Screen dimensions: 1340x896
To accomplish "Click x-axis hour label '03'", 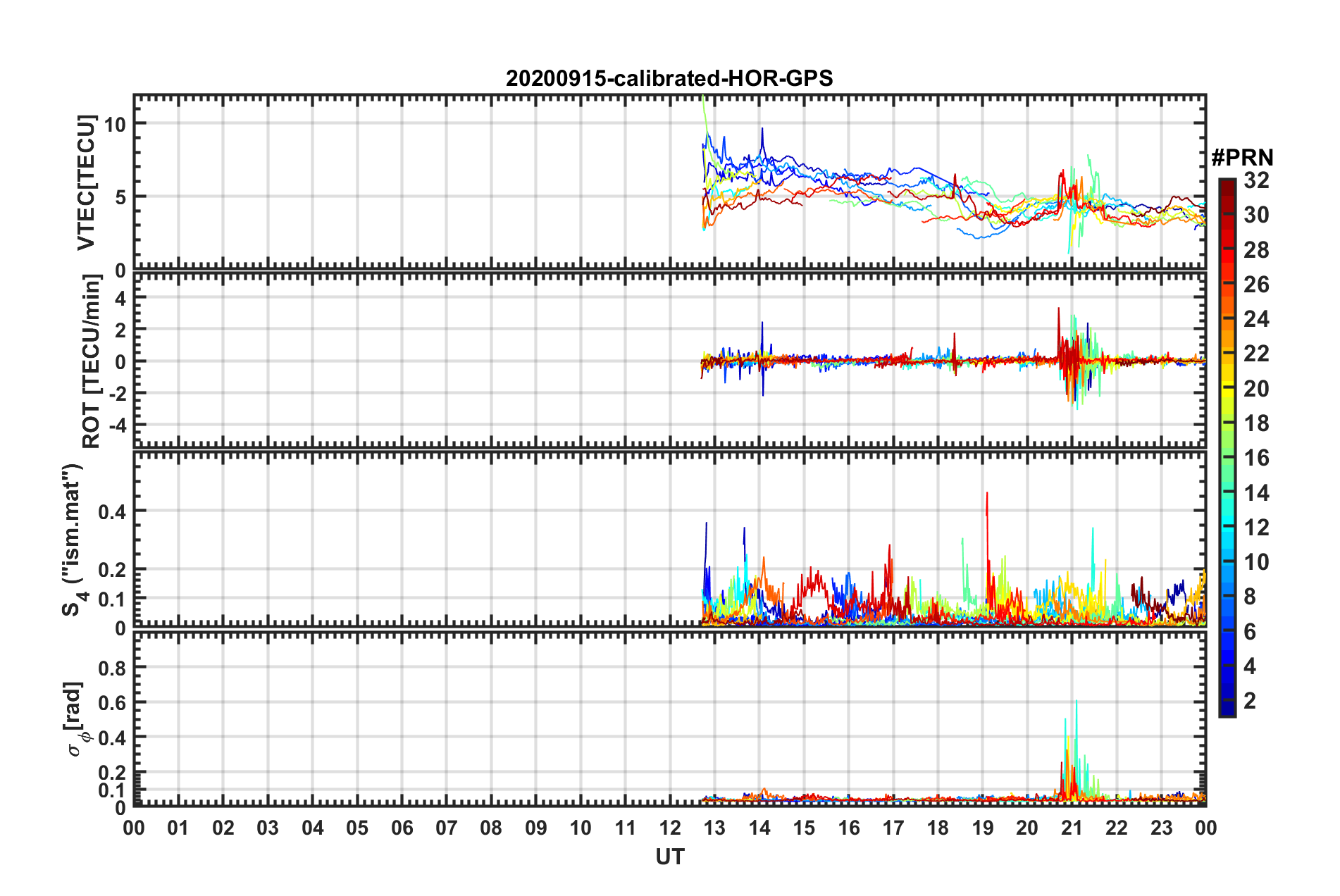I will tap(268, 828).
